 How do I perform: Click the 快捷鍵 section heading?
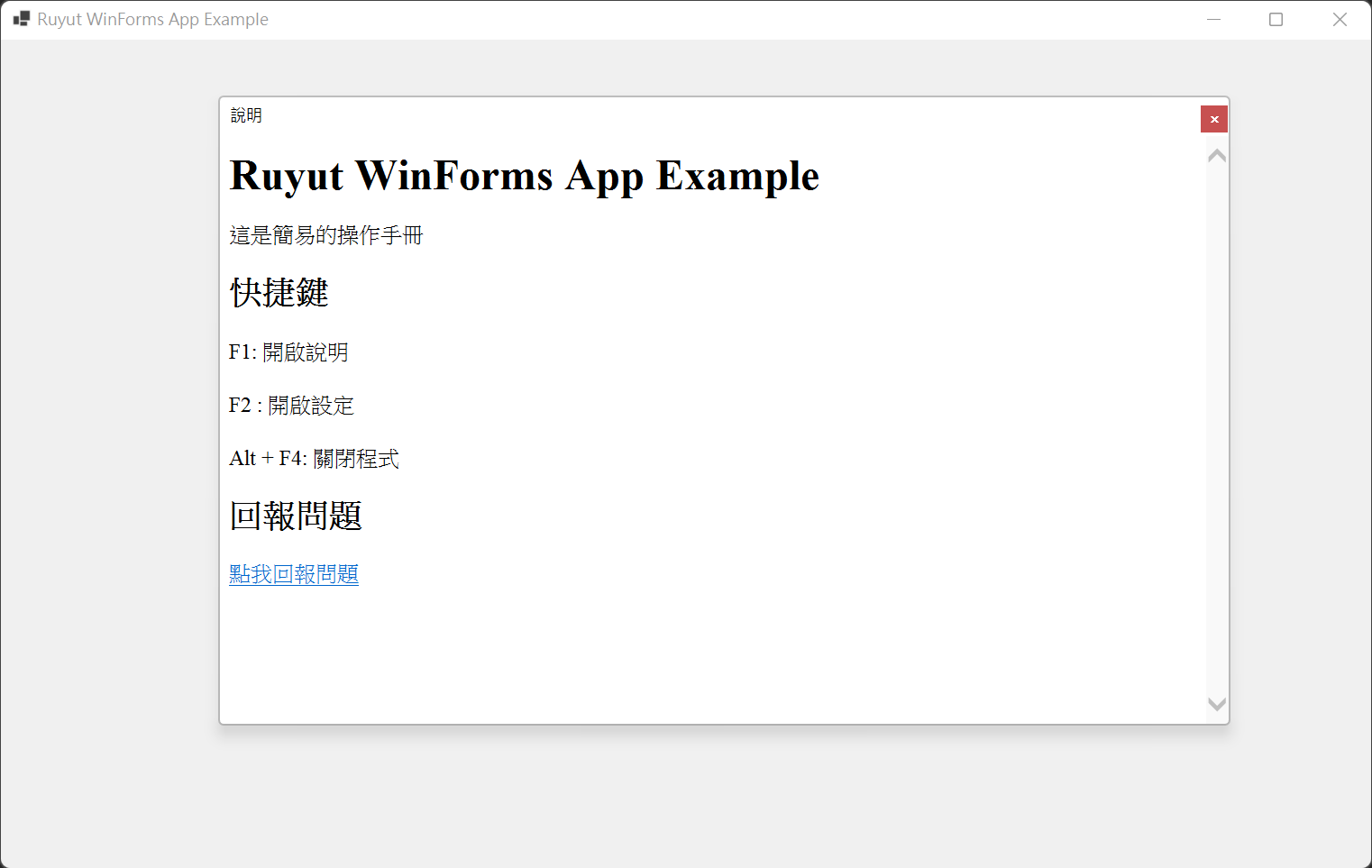[x=279, y=292]
